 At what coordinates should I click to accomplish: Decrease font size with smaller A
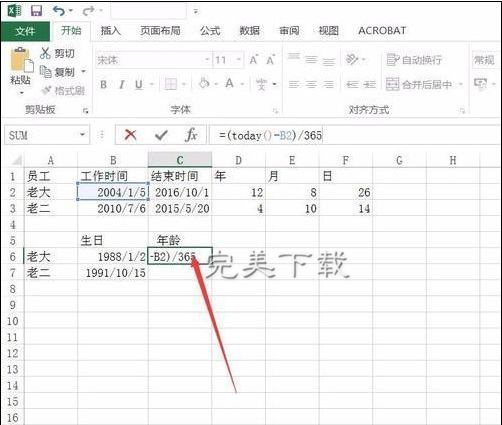270,60
